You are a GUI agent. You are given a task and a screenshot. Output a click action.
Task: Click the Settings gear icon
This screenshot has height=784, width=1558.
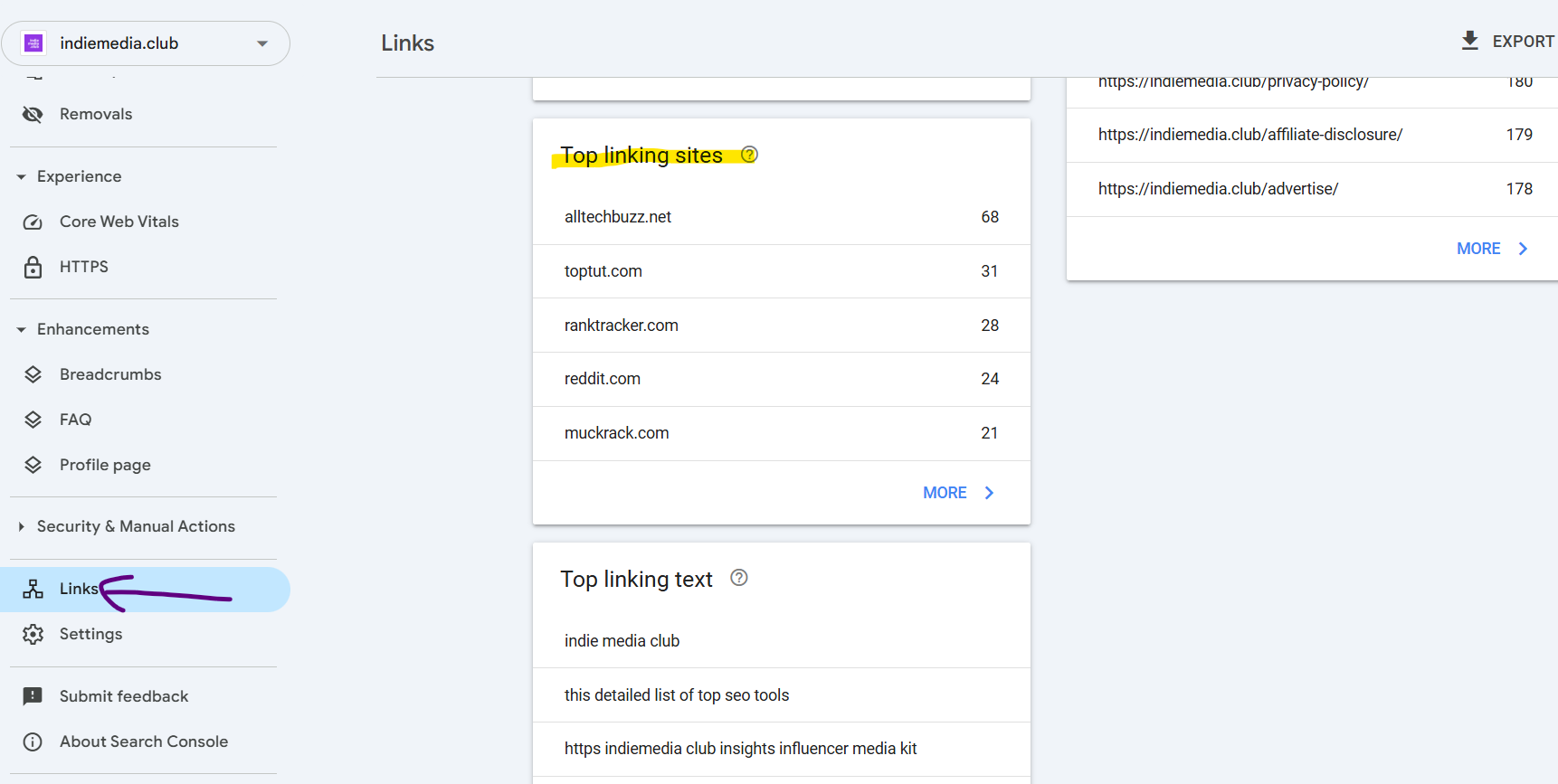tap(33, 634)
